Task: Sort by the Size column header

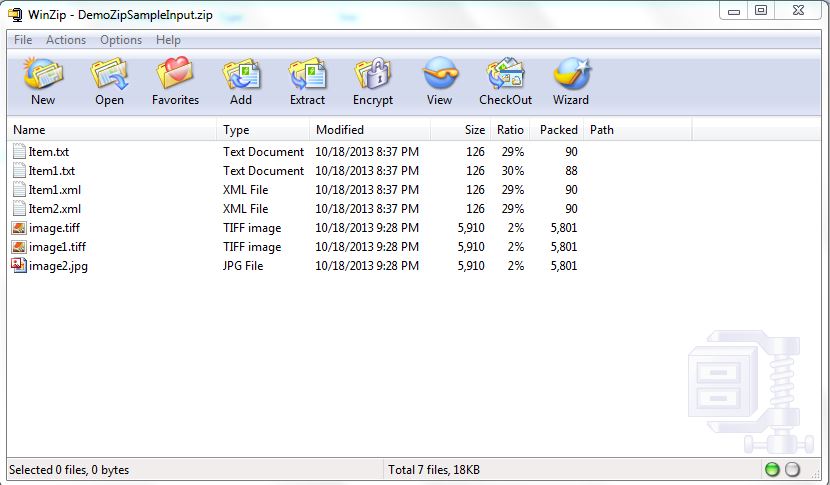Action: click(x=461, y=130)
